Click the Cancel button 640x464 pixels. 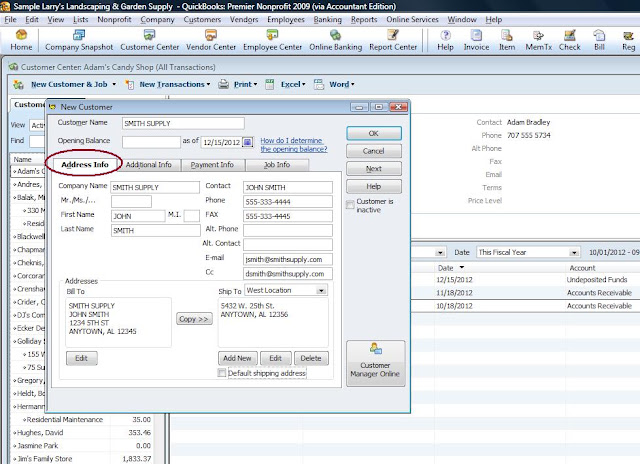point(373,151)
